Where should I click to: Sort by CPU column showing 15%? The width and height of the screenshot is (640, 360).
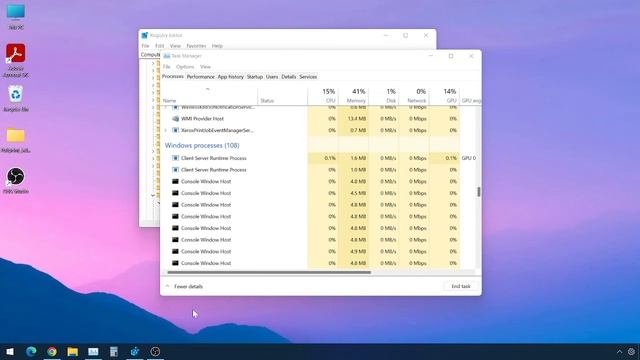coord(323,96)
